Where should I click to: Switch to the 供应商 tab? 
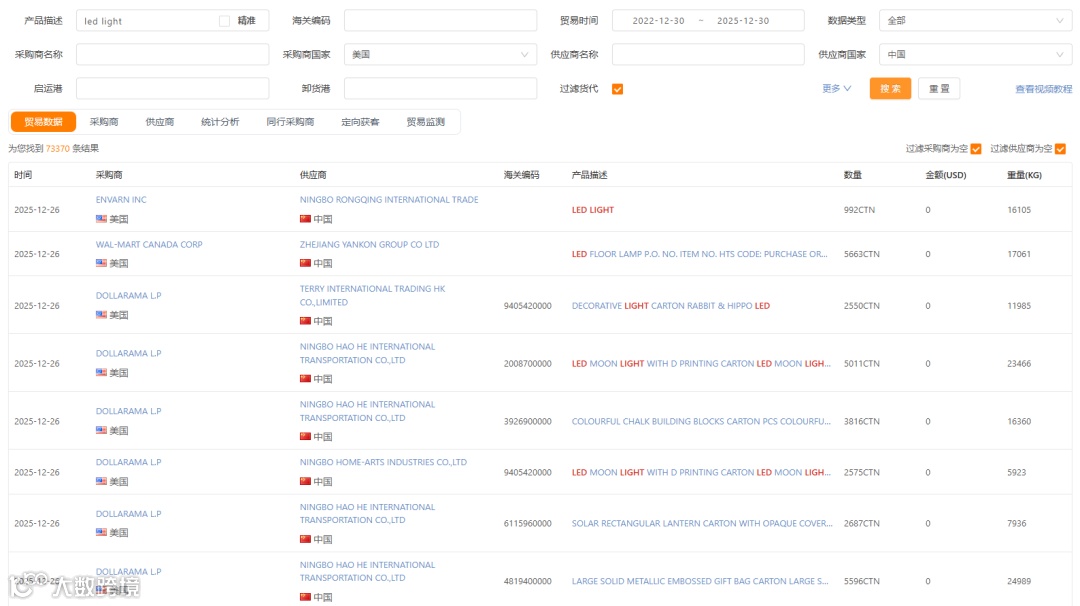pyautogui.click(x=160, y=122)
